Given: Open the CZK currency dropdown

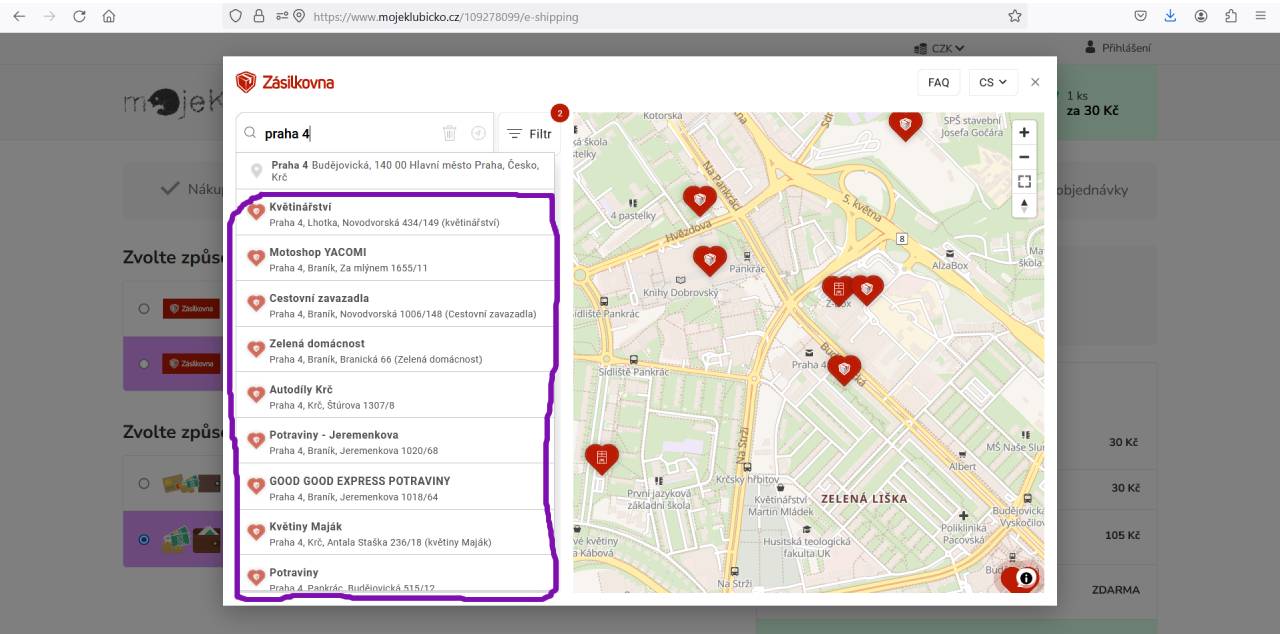Looking at the screenshot, I should 939,48.
